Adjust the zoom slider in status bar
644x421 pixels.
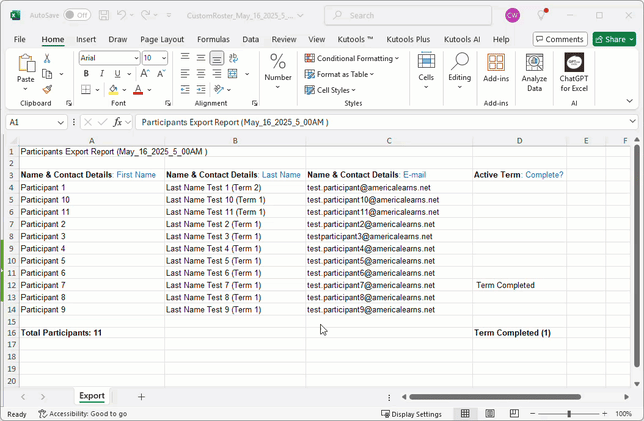tap(569, 413)
